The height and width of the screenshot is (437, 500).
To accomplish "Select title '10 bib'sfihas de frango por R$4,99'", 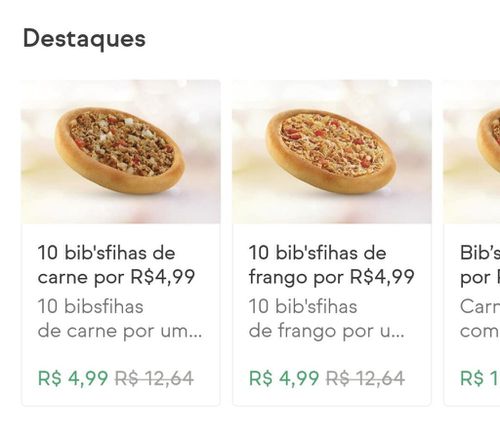I will click(x=331, y=265).
